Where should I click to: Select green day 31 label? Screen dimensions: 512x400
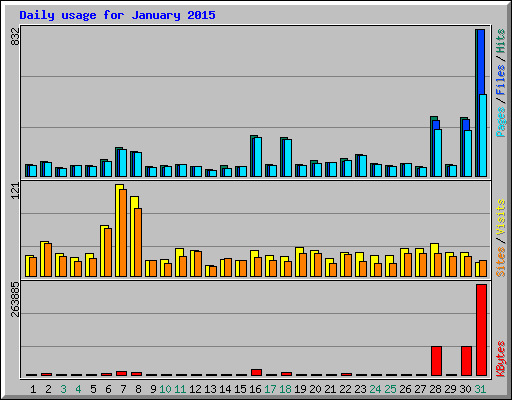point(480,389)
